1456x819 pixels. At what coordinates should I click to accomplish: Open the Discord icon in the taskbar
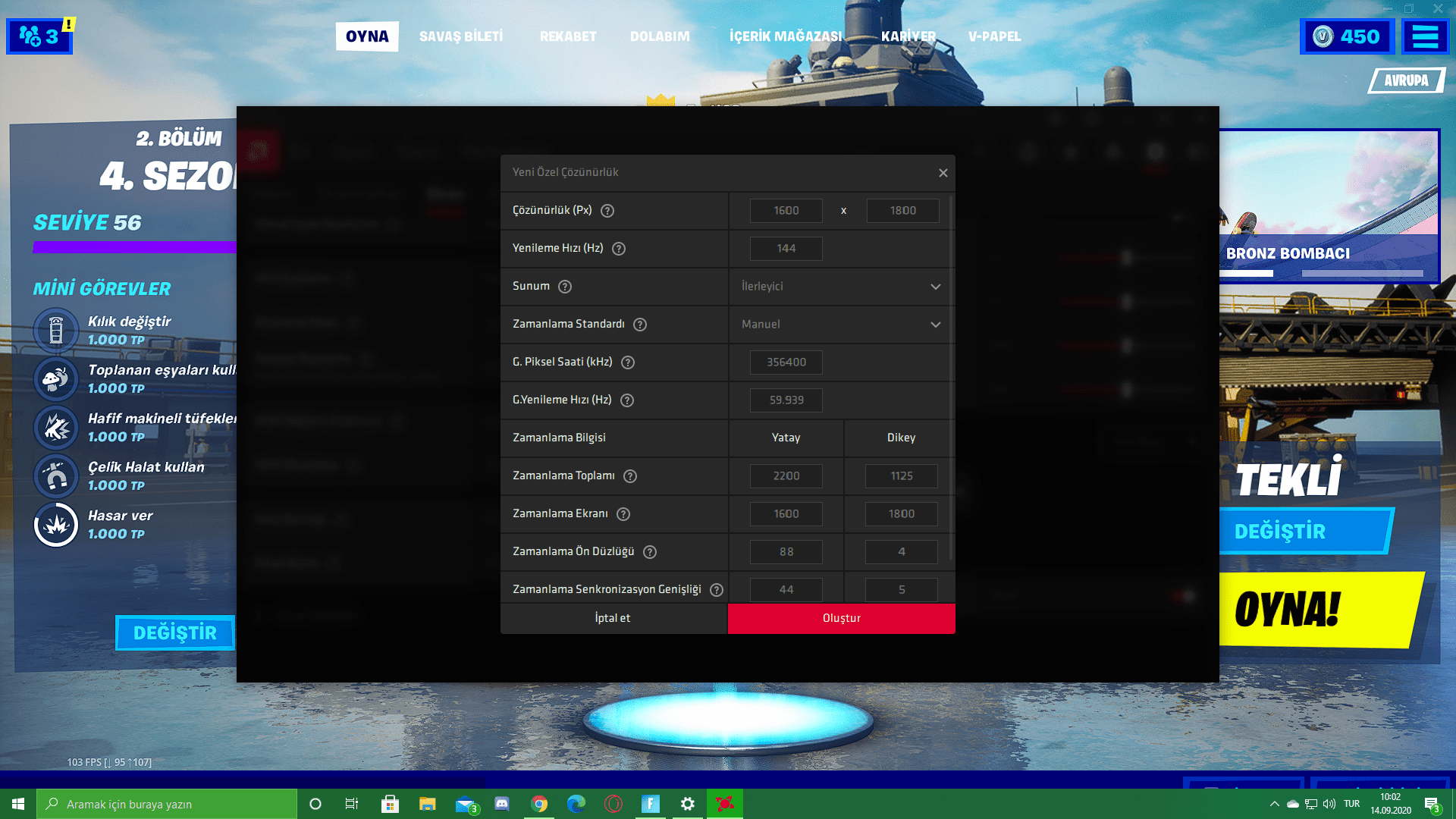(502, 804)
